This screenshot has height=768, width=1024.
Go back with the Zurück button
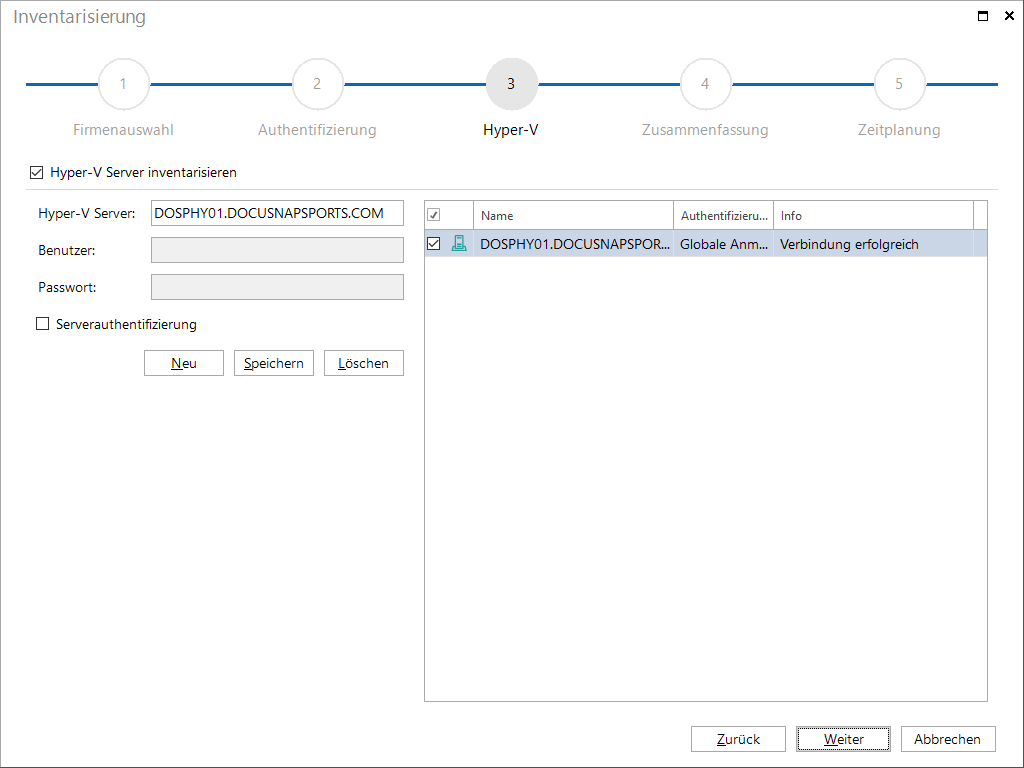pyautogui.click(x=738, y=739)
